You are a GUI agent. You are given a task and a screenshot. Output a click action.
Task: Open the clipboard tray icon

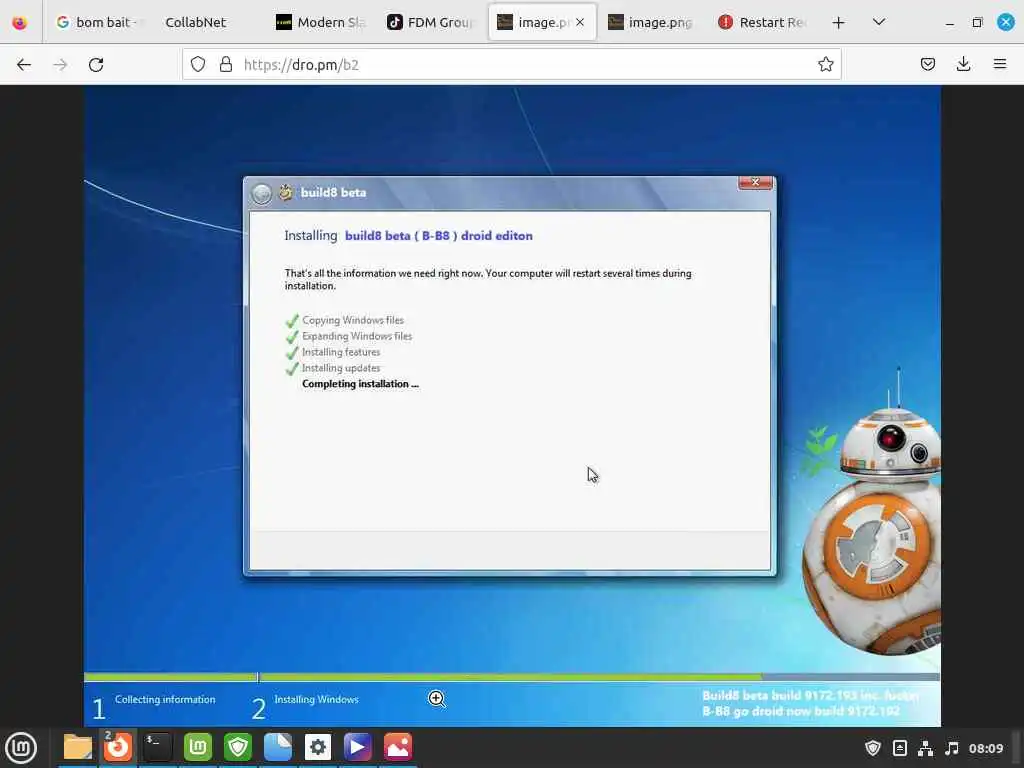(899, 748)
